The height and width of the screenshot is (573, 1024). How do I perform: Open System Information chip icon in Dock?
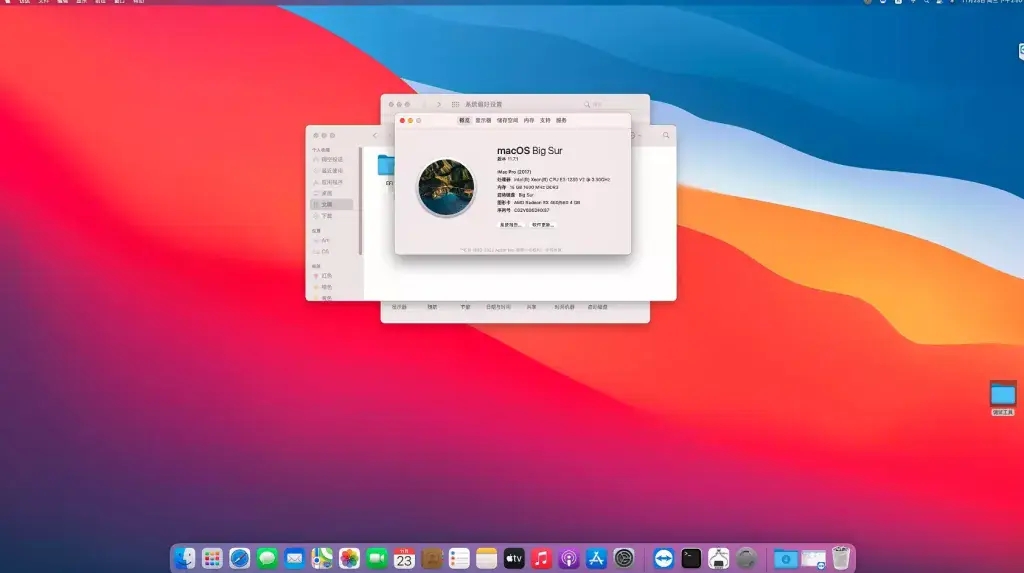click(x=718, y=559)
